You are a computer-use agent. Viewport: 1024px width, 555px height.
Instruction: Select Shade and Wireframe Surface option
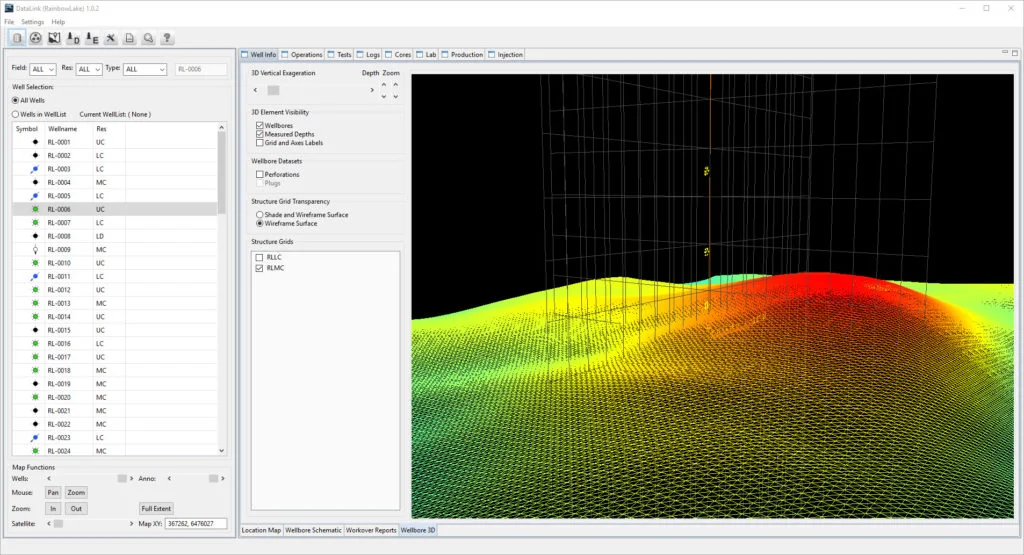(x=260, y=215)
